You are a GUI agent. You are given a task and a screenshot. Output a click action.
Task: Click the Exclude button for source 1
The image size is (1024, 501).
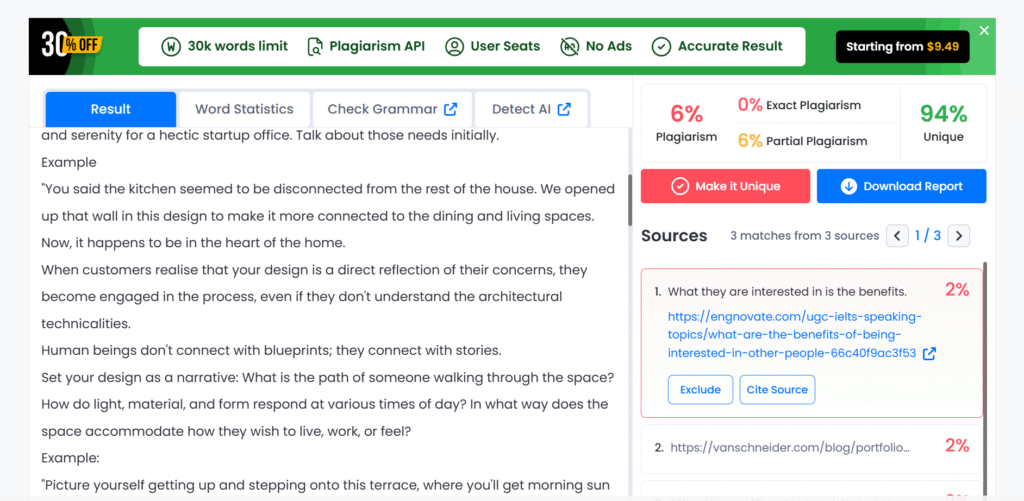(x=700, y=390)
